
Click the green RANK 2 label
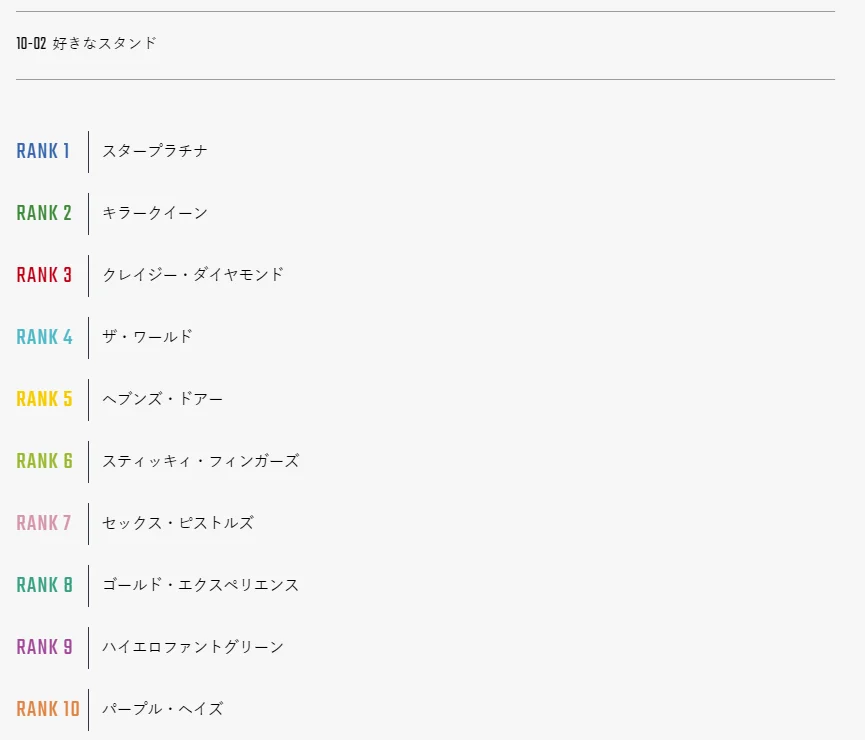44,213
